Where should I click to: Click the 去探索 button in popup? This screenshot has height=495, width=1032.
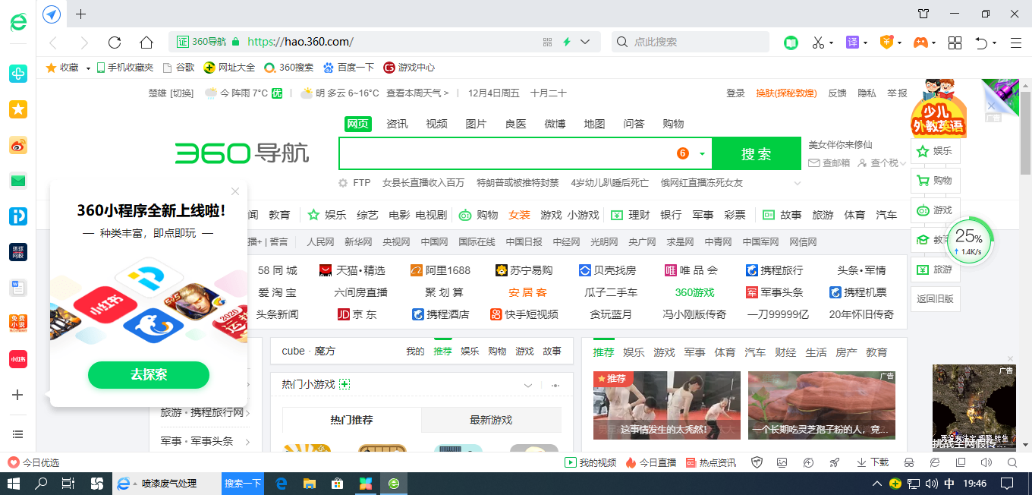[149, 375]
